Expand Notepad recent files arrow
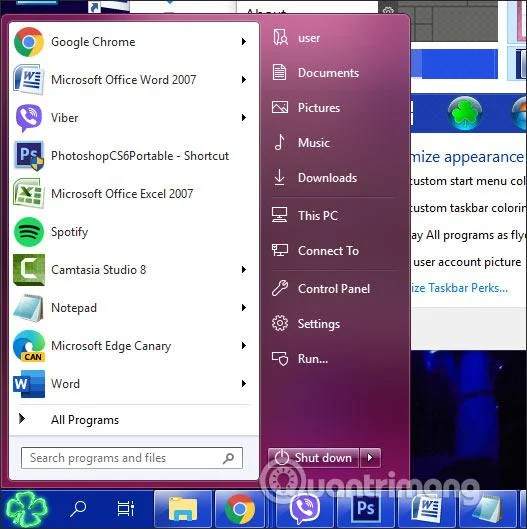 click(244, 308)
